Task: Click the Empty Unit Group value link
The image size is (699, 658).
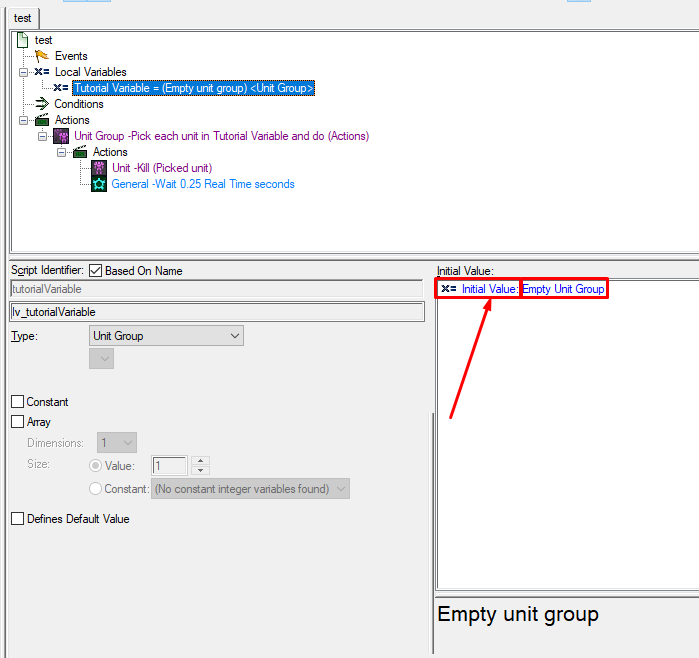Action: [563, 289]
